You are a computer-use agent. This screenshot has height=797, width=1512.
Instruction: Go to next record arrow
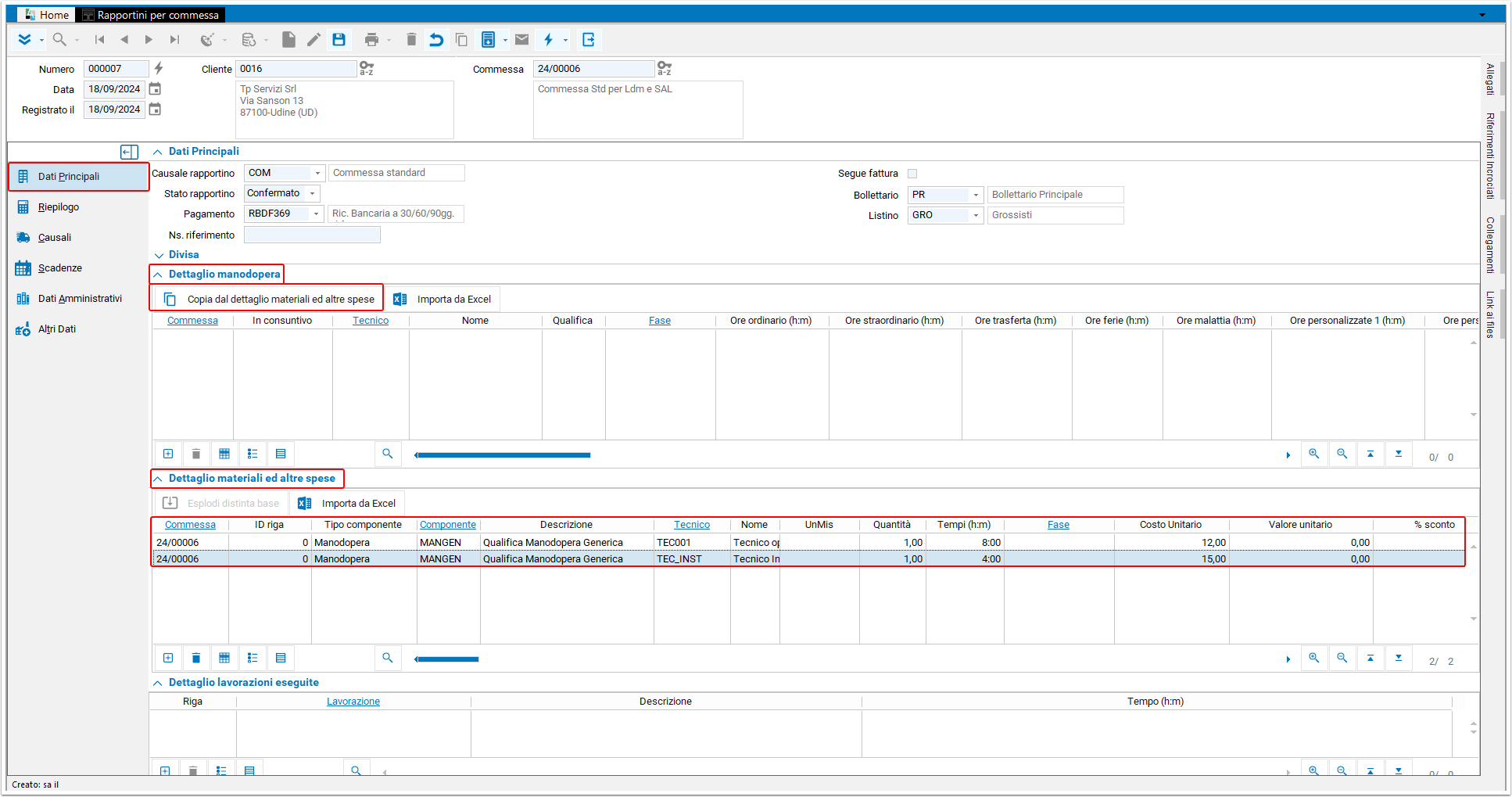149,39
